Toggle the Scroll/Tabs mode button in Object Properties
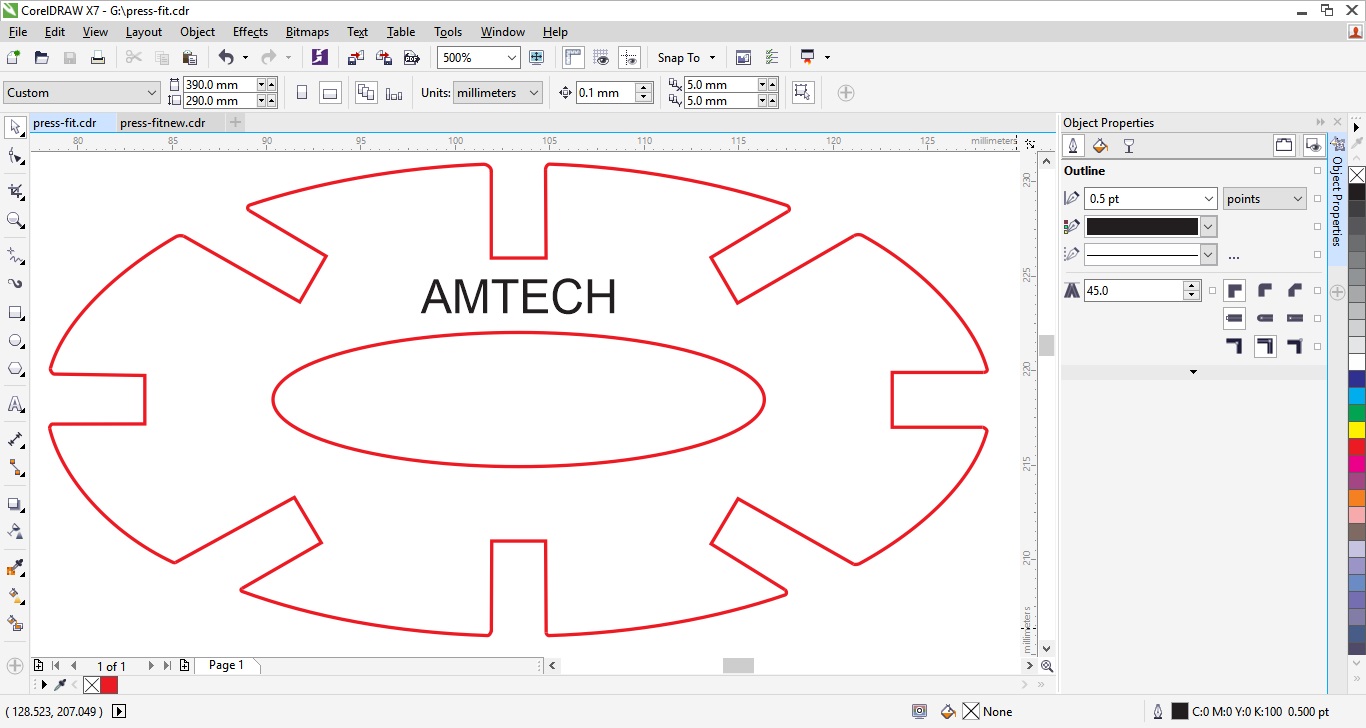 point(1285,146)
